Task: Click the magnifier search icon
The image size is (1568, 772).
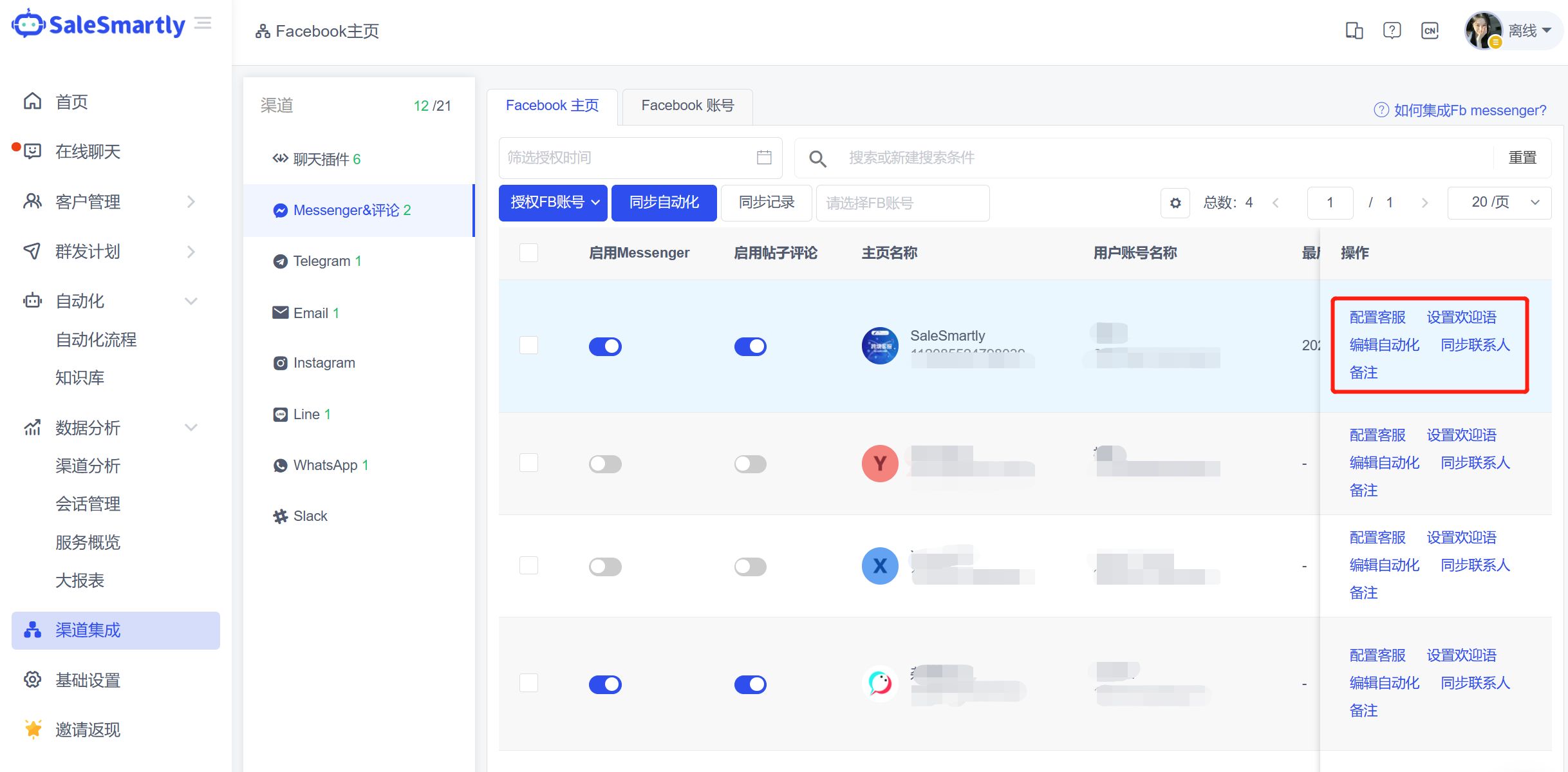Action: 817,158
